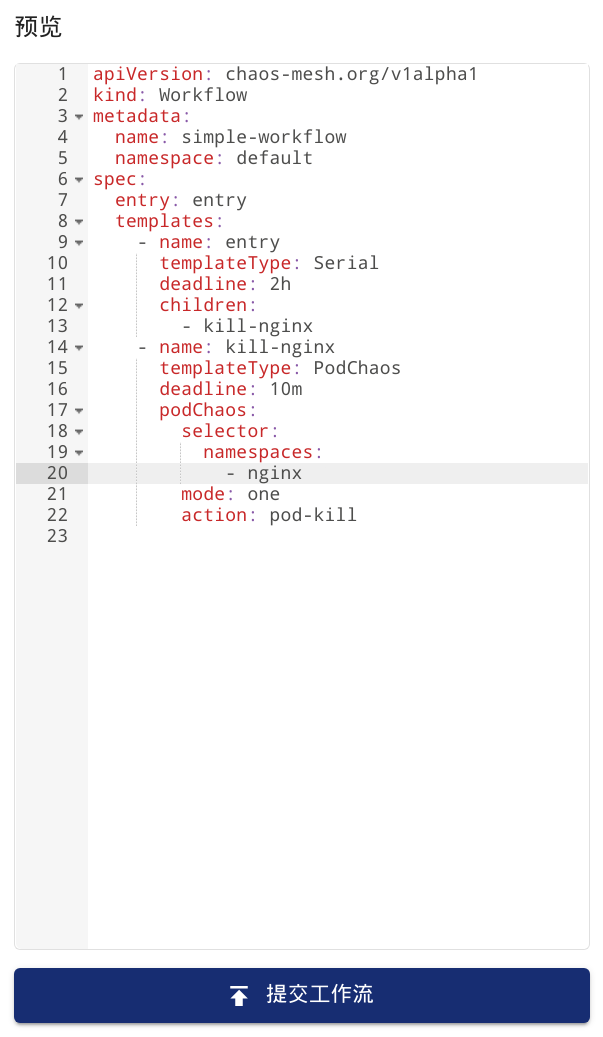Screen dimensions: 603x1037
Task: Click the 预览 preview heading
Action: 33,28
